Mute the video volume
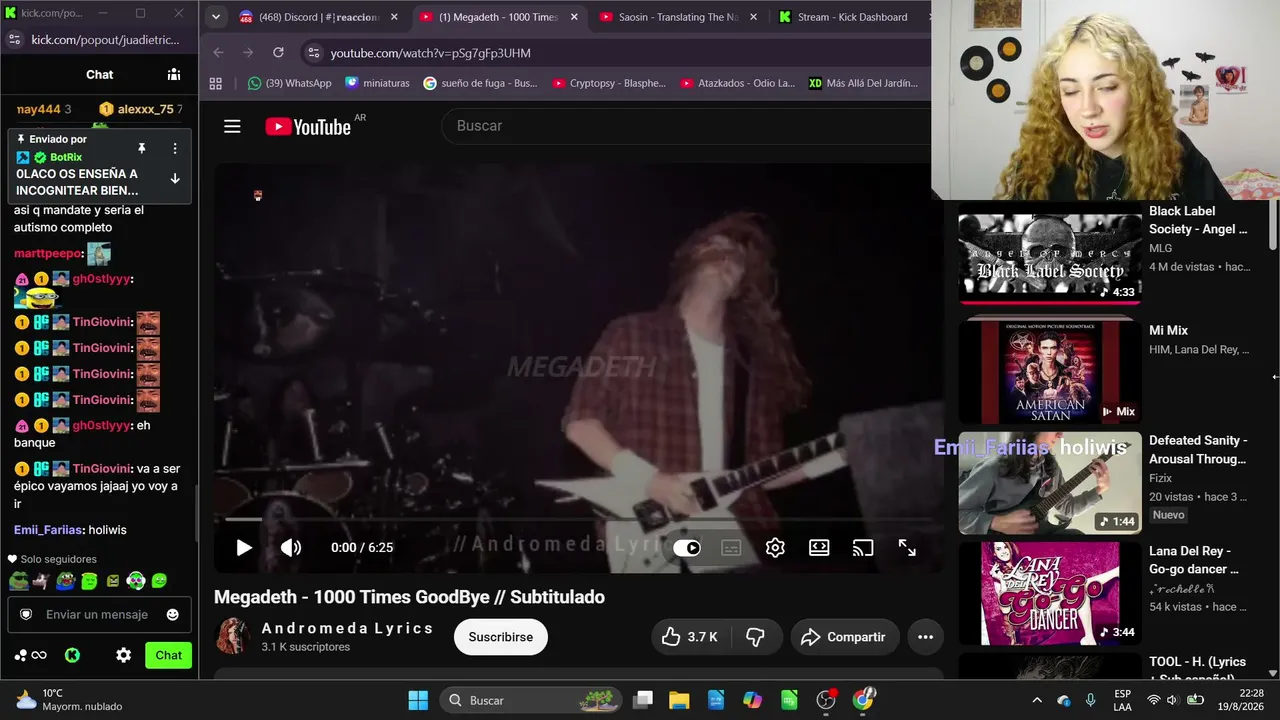This screenshot has height=720, width=1280. point(291,548)
